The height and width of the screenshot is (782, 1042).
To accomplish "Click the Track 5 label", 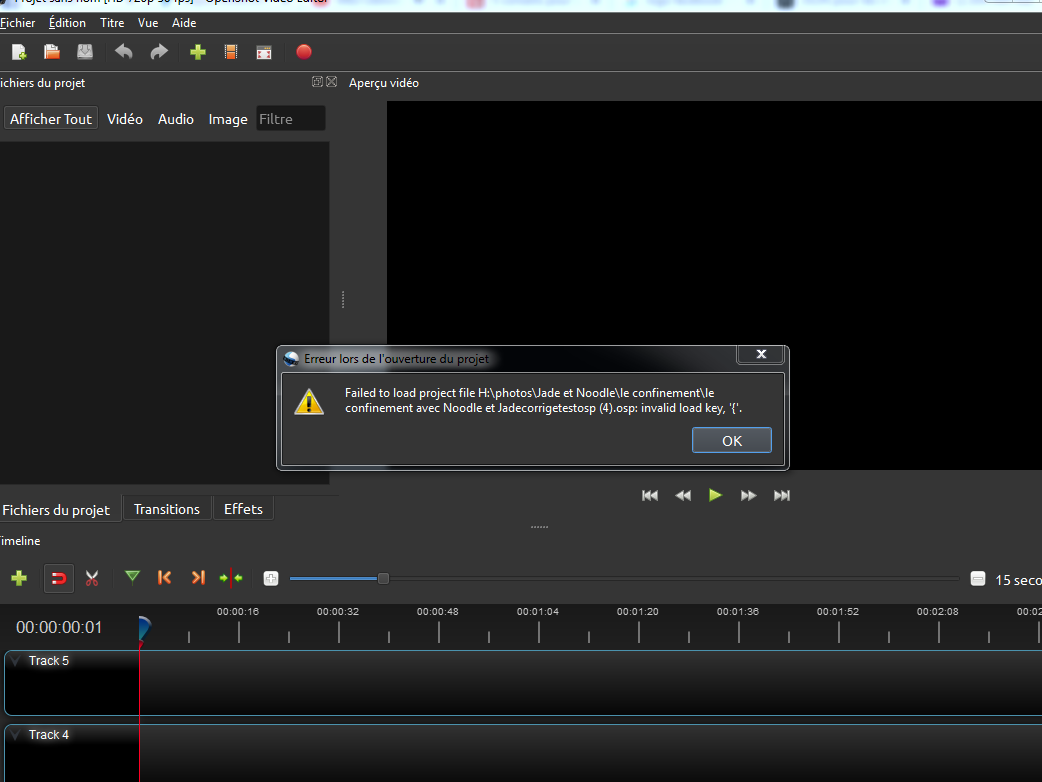I will (49, 661).
